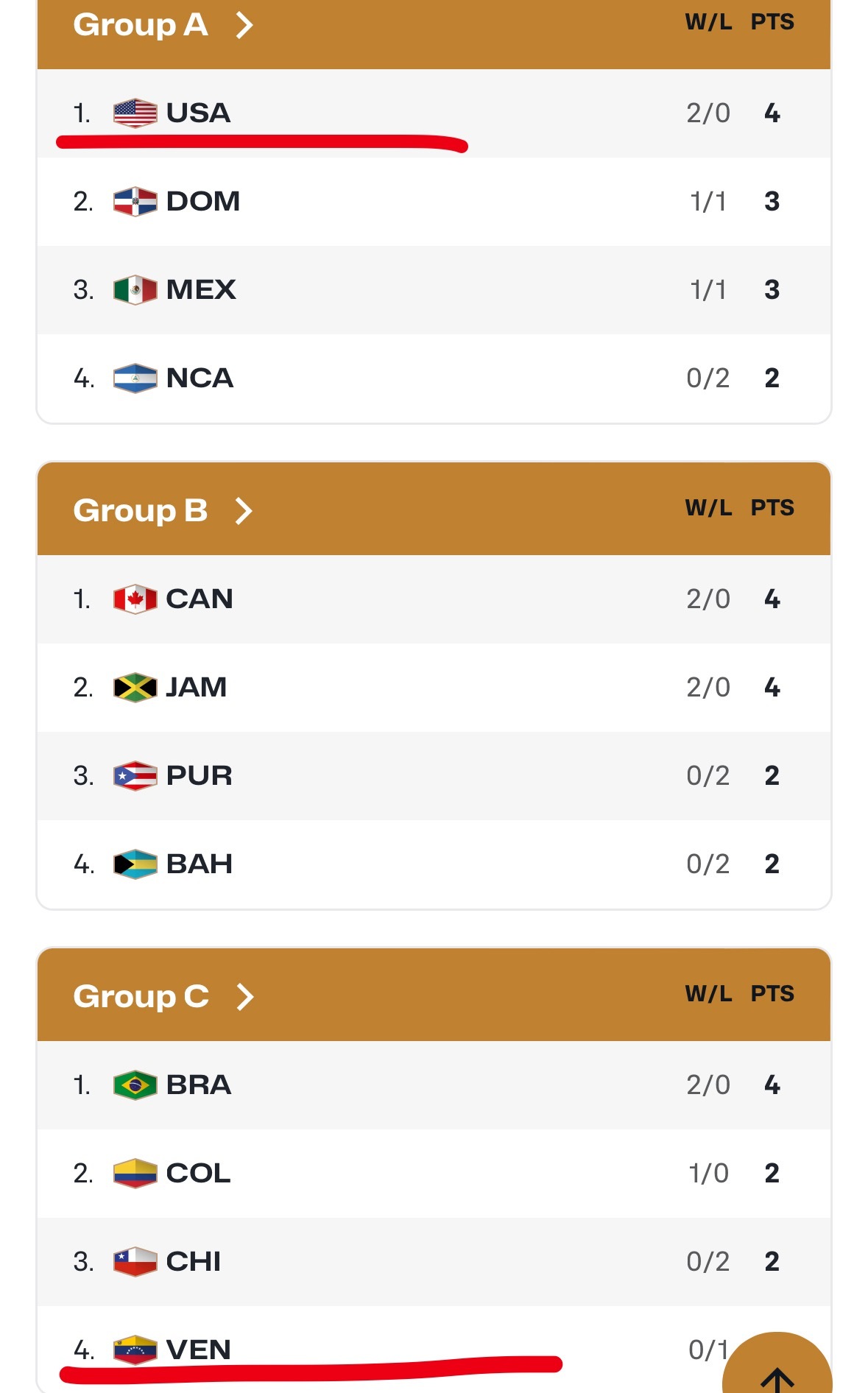Click the Mexico flag icon
The image size is (868, 1393).
[x=135, y=290]
